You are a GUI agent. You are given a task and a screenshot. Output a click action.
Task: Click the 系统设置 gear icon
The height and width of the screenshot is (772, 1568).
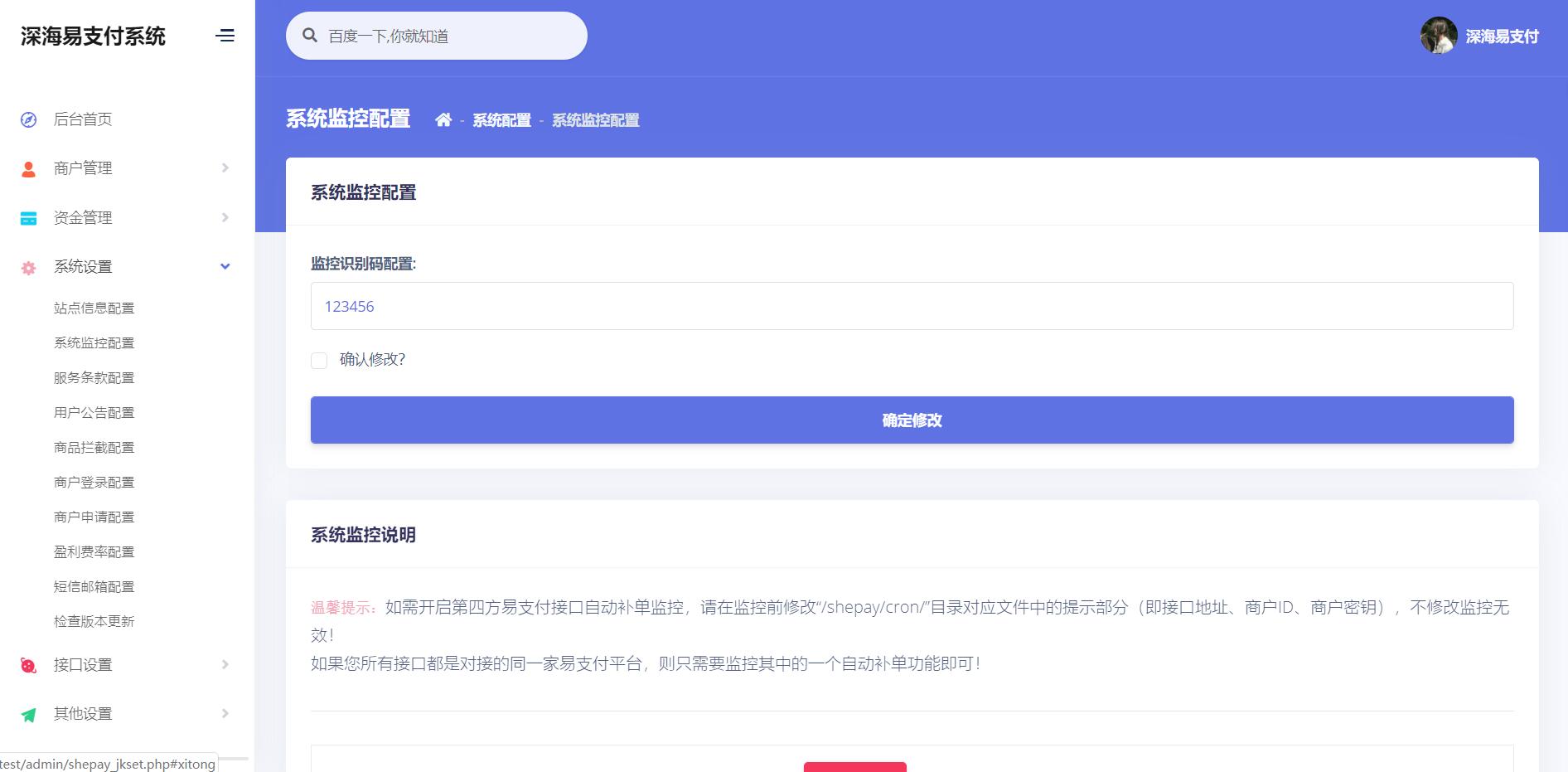(27, 266)
